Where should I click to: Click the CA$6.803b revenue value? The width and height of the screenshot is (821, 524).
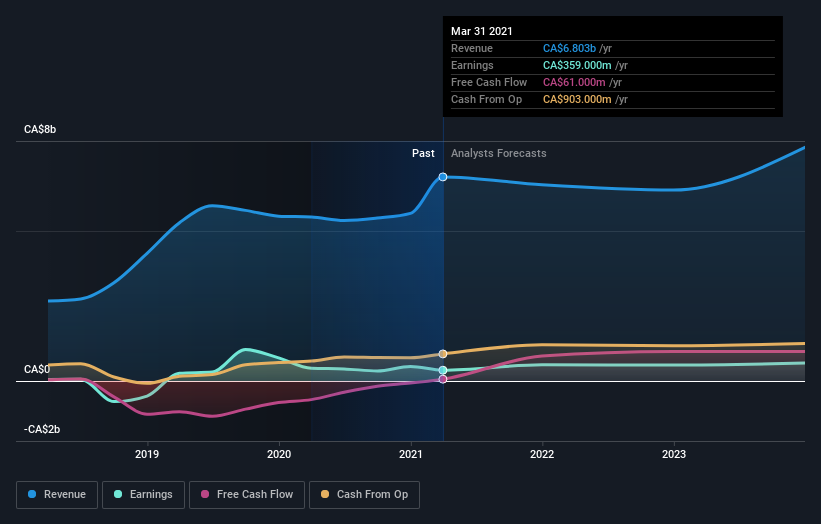point(569,48)
